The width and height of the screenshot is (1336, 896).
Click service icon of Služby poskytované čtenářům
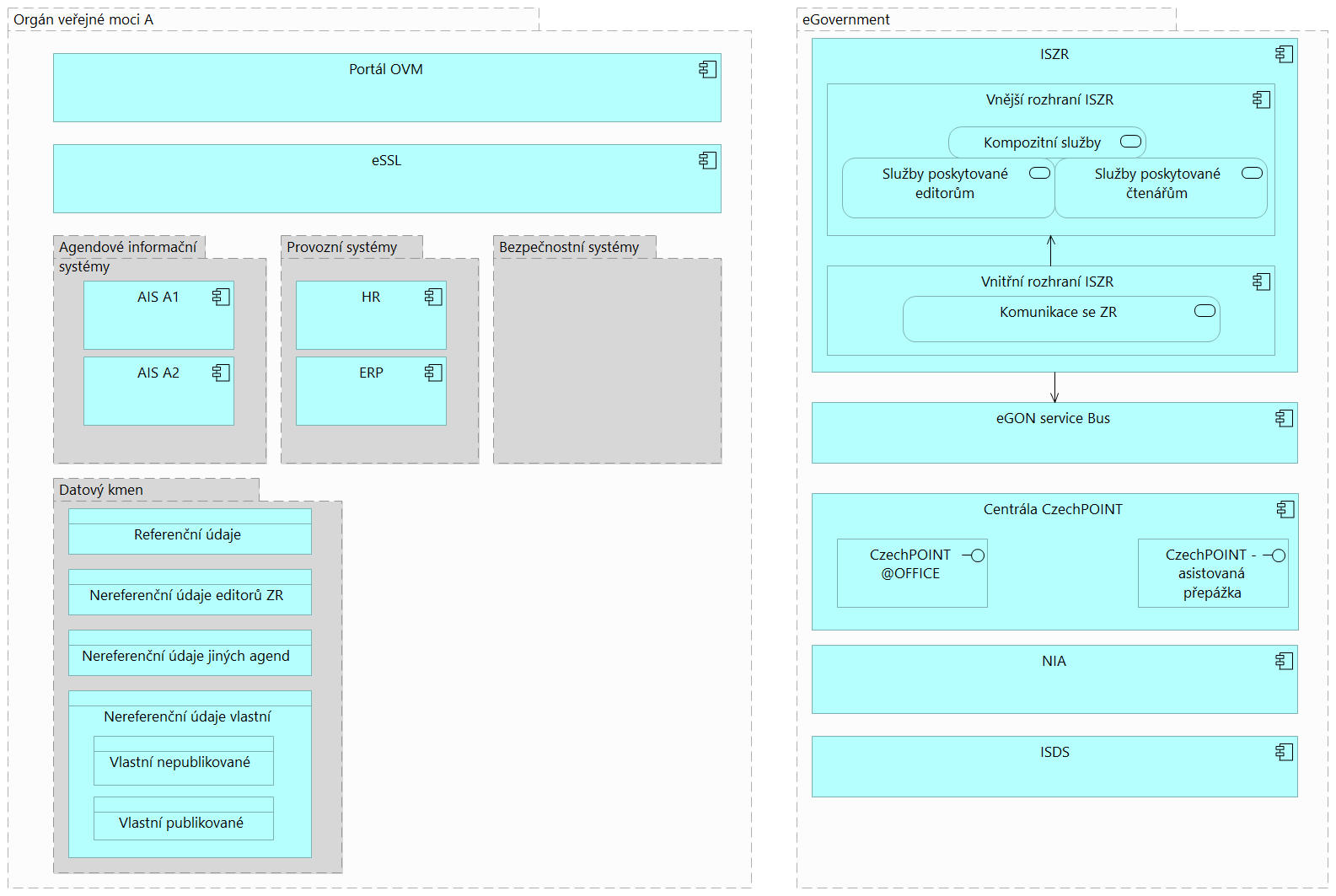pos(1253,173)
